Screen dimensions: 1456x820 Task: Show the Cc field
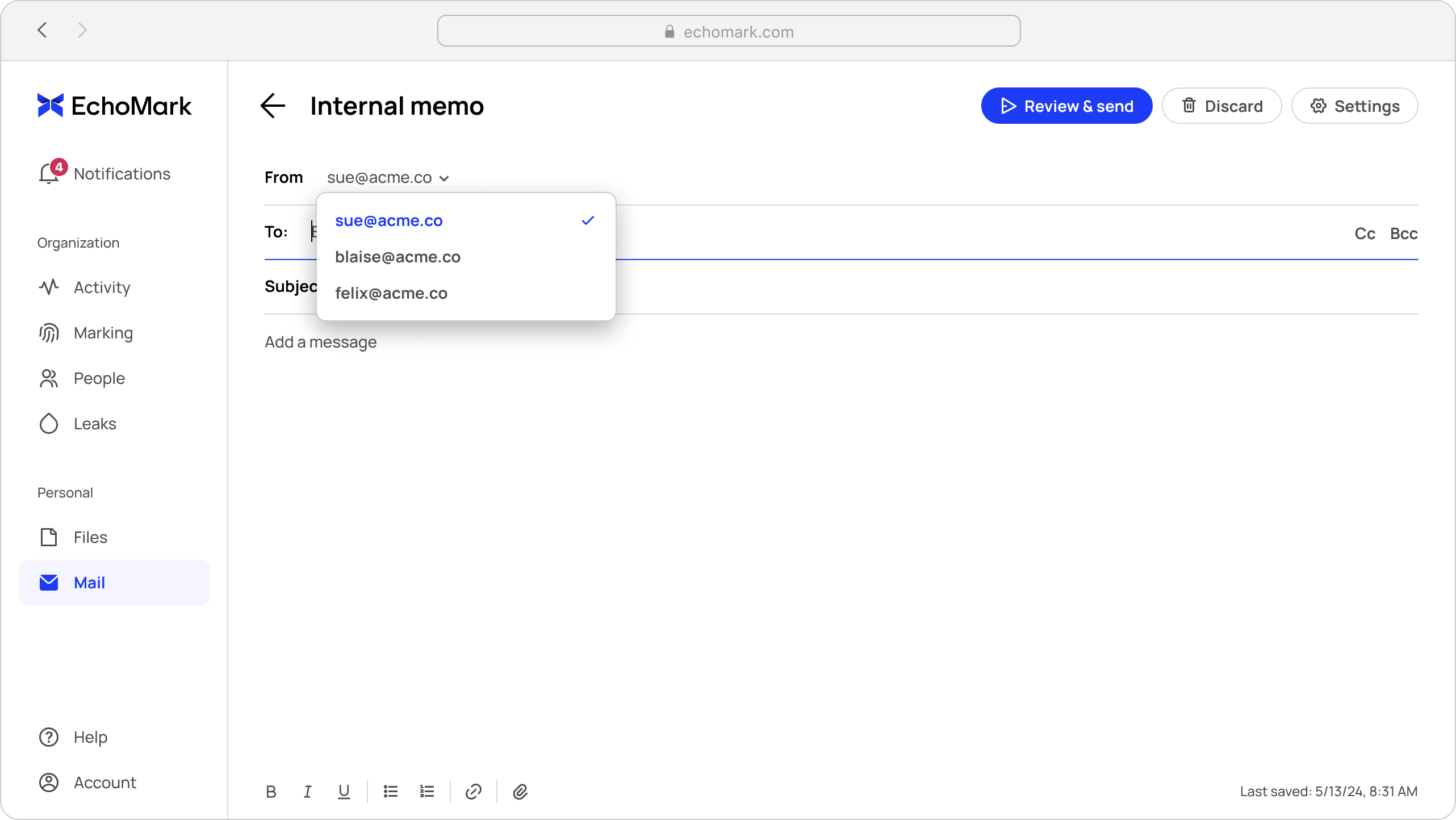pos(1365,233)
